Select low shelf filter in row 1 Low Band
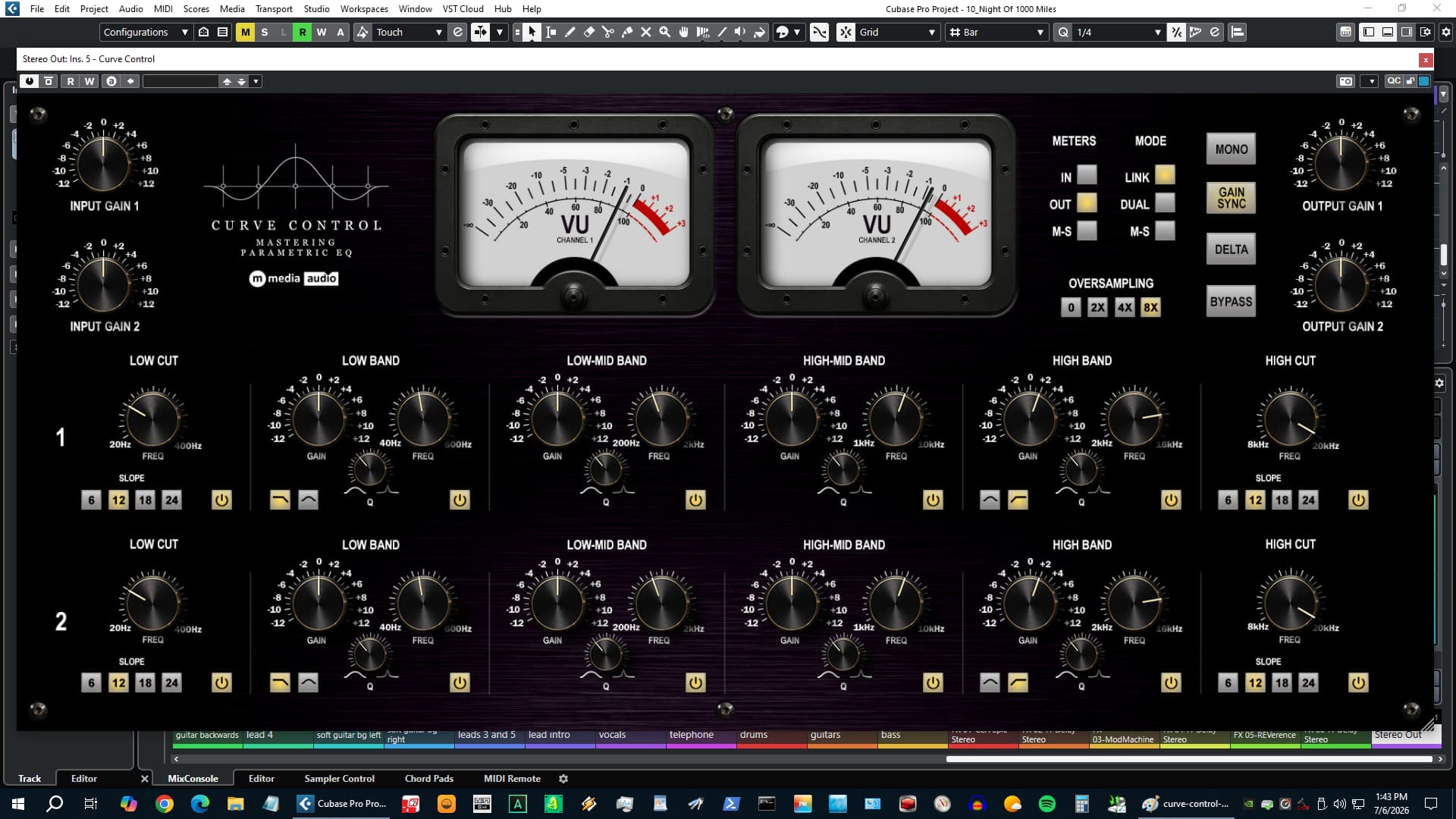Image resolution: width=1456 pixels, height=819 pixels. [280, 500]
